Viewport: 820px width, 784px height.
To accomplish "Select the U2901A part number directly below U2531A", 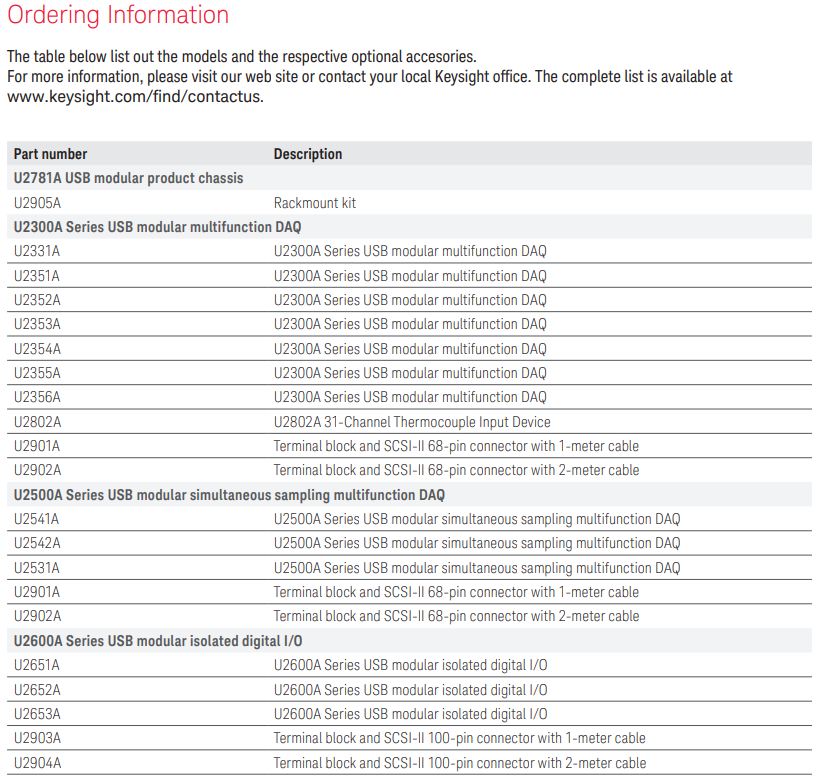I will click(x=37, y=592).
